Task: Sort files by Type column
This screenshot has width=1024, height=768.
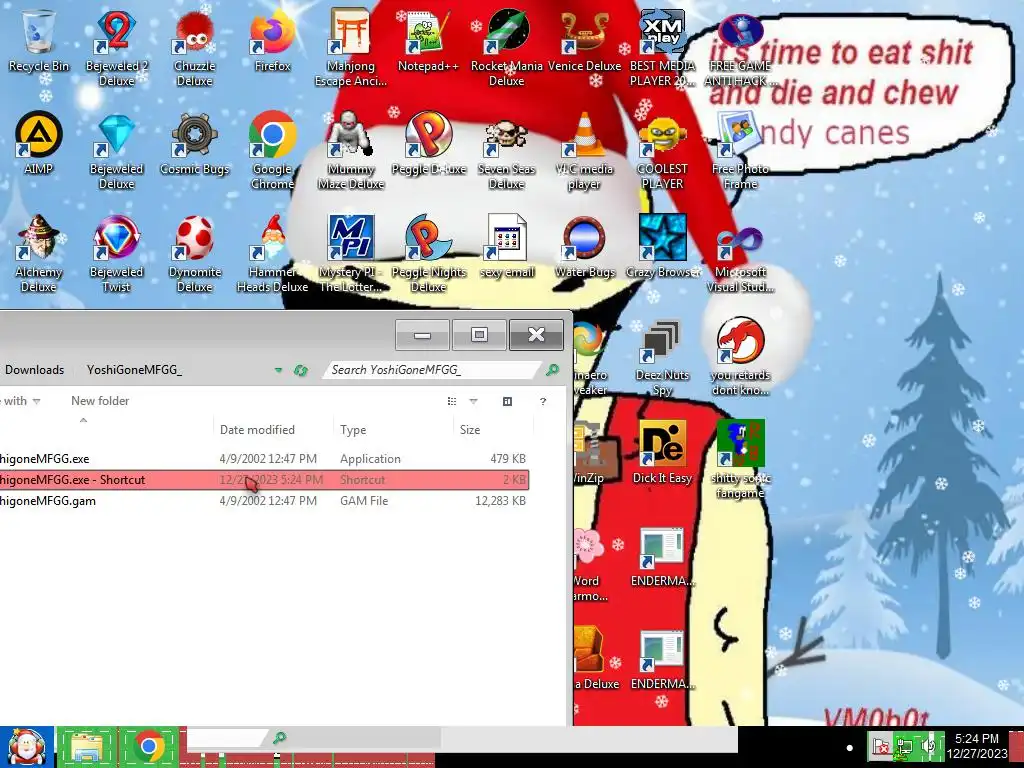Action: (x=353, y=430)
